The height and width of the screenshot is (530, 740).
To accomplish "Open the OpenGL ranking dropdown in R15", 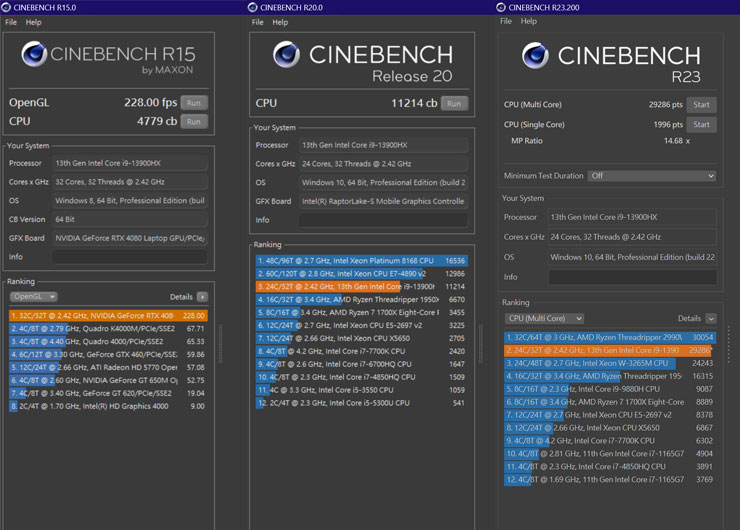I will tap(33, 297).
